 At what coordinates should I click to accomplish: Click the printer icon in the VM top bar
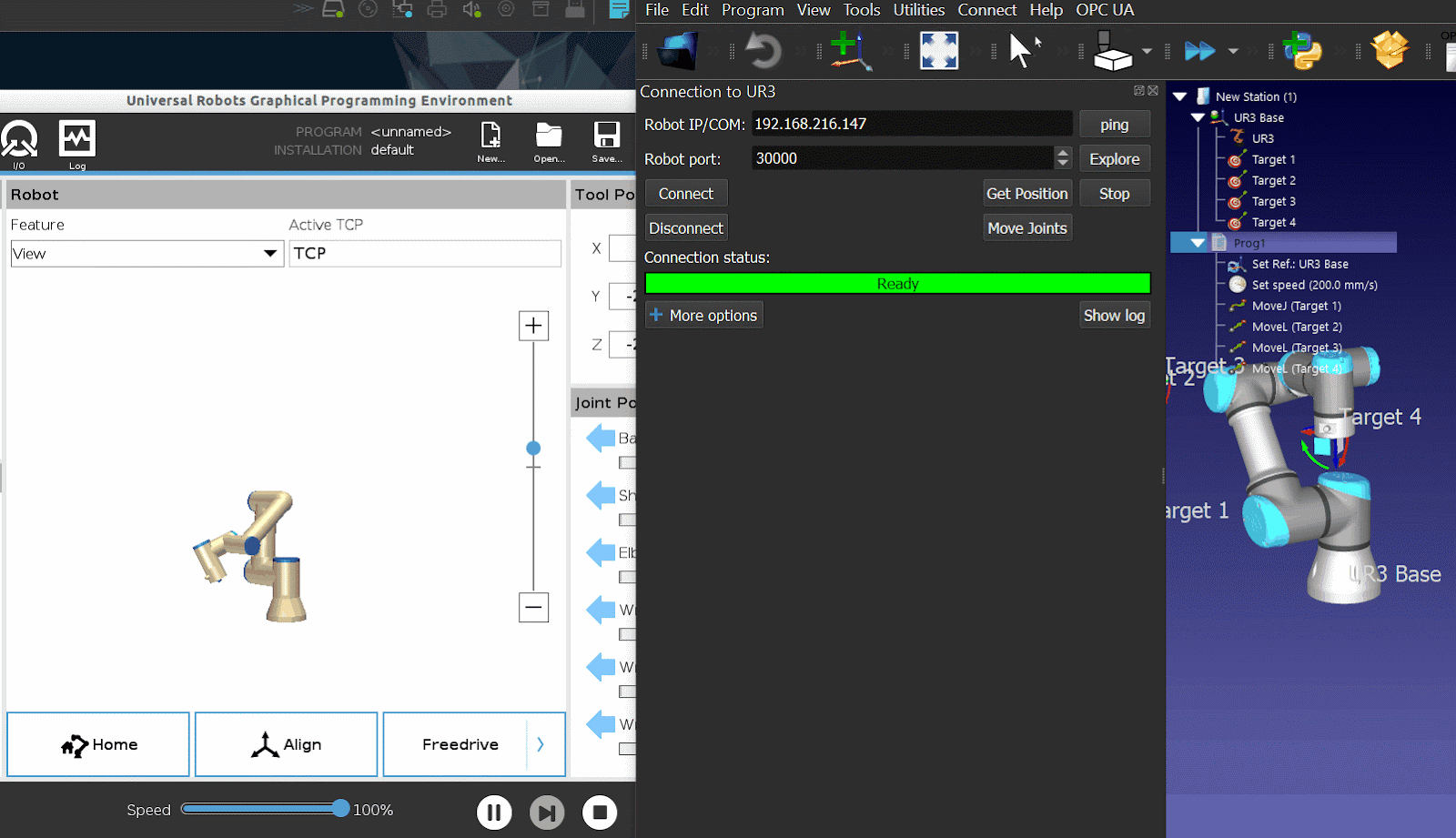pyautogui.click(x=437, y=9)
